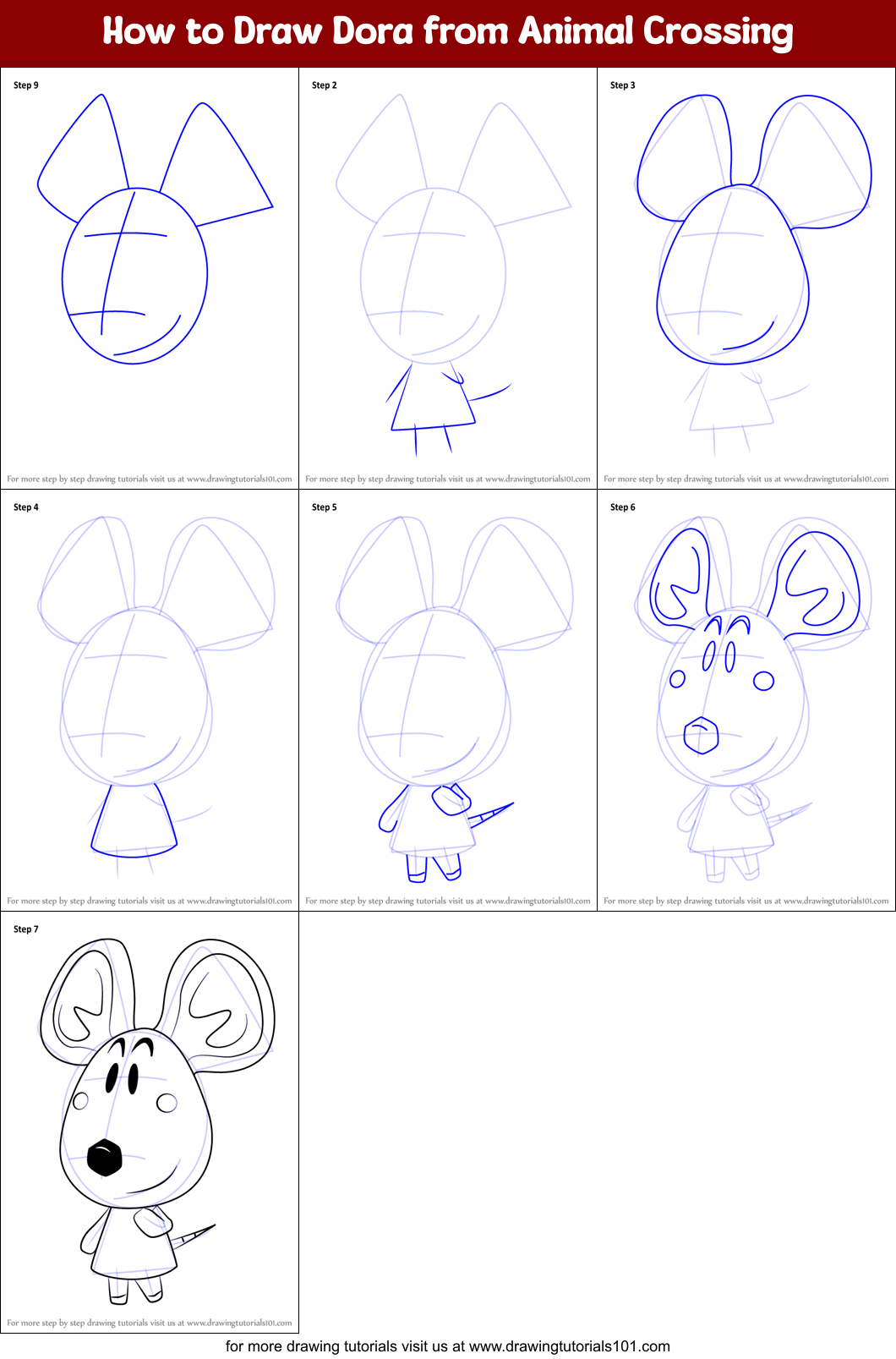Click the bottom 'for more drawing tutorials visit us' text

(x=448, y=1346)
